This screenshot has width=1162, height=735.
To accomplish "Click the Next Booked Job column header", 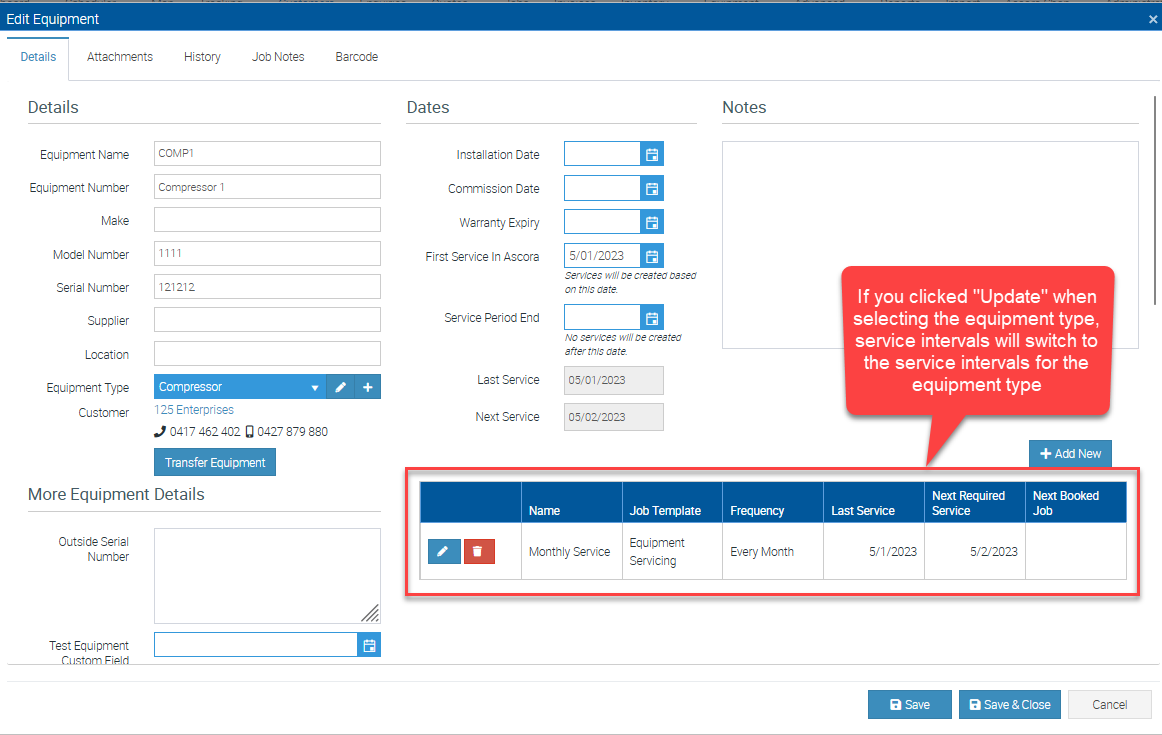I will click(x=1076, y=503).
